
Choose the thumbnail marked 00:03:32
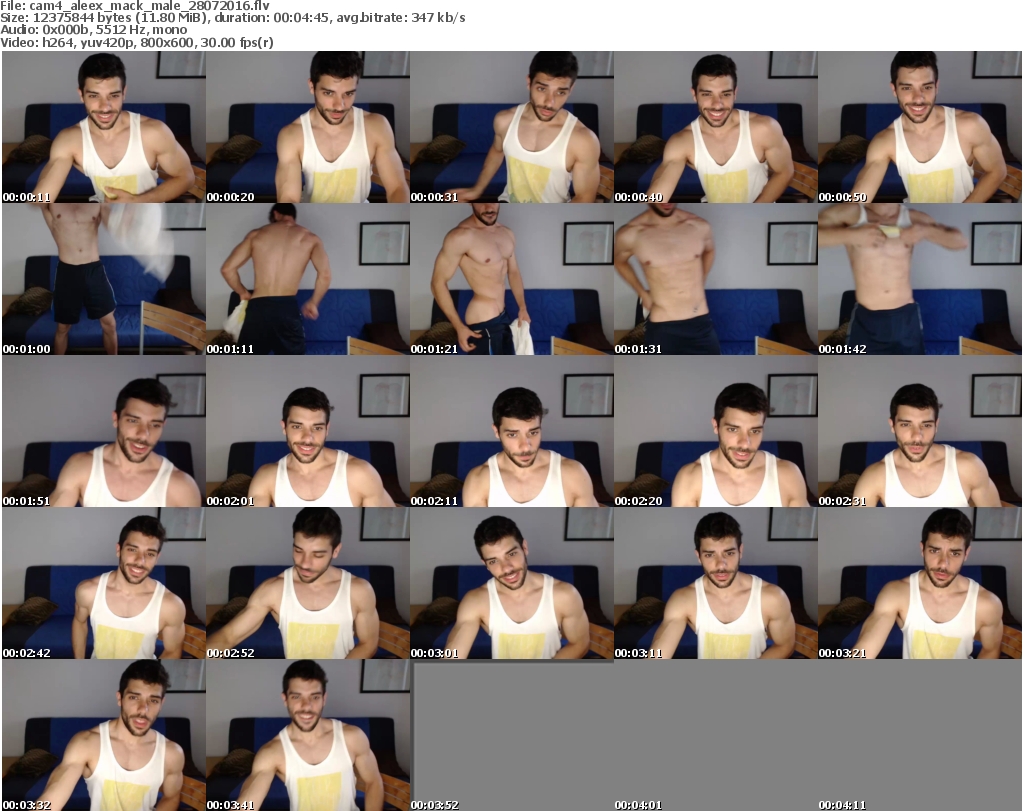pyautogui.click(x=104, y=735)
